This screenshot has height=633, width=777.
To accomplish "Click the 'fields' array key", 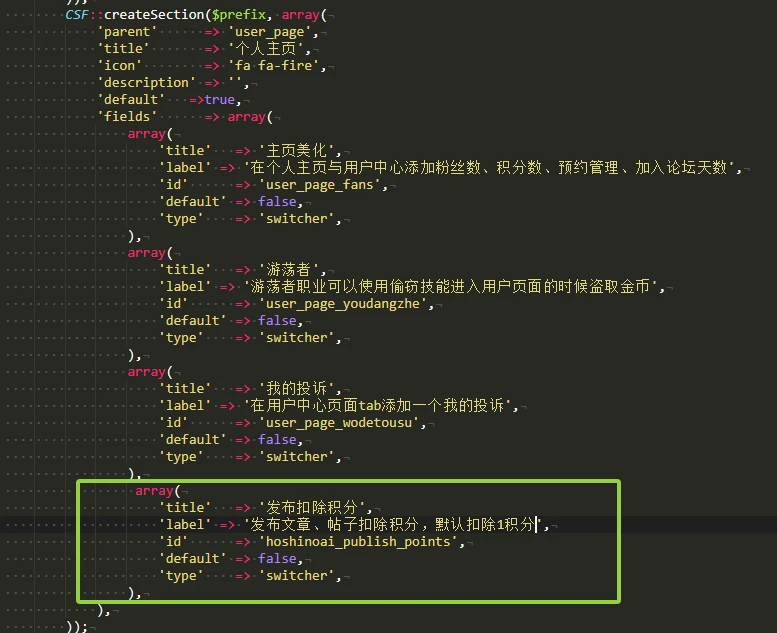I will coord(125,116).
